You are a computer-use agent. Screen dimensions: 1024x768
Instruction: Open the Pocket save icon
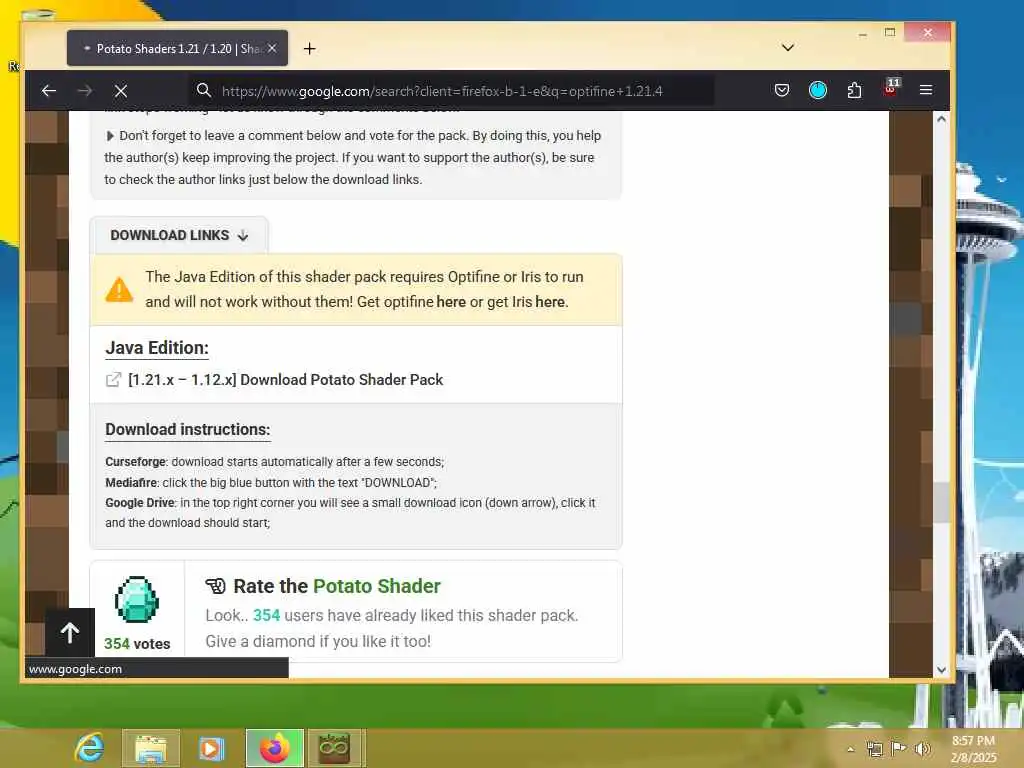(782, 90)
